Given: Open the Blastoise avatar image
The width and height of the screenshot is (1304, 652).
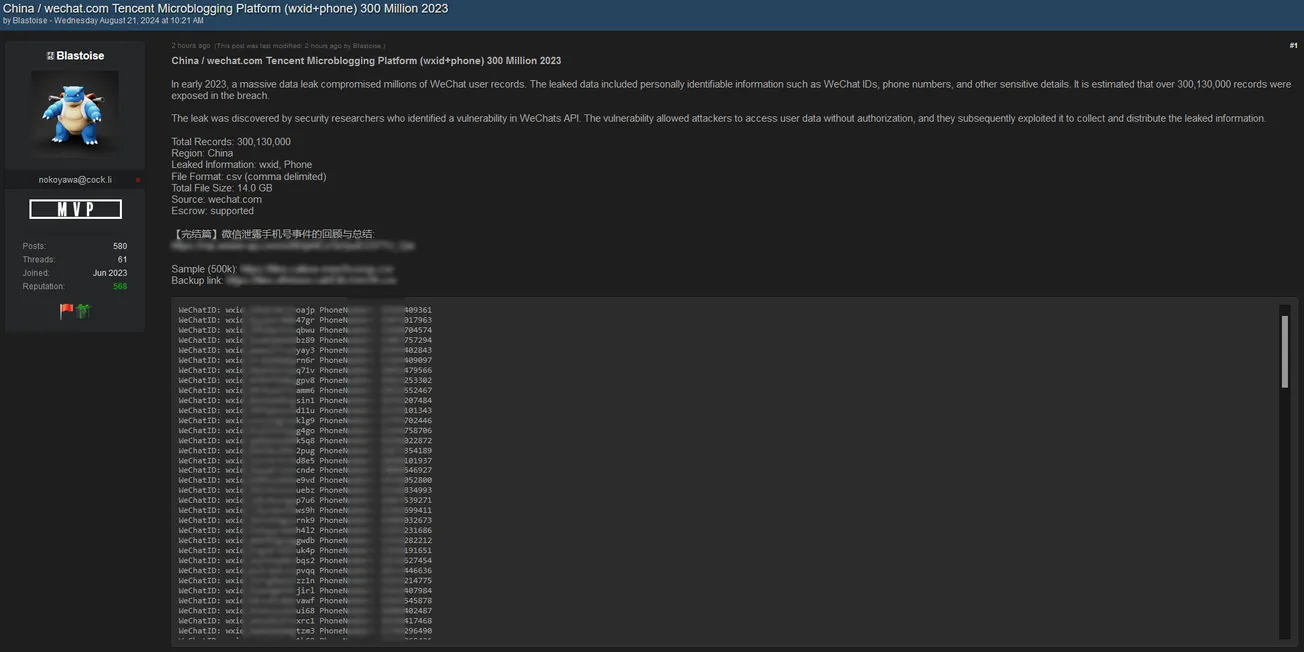Looking at the screenshot, I should coord(75,112).
